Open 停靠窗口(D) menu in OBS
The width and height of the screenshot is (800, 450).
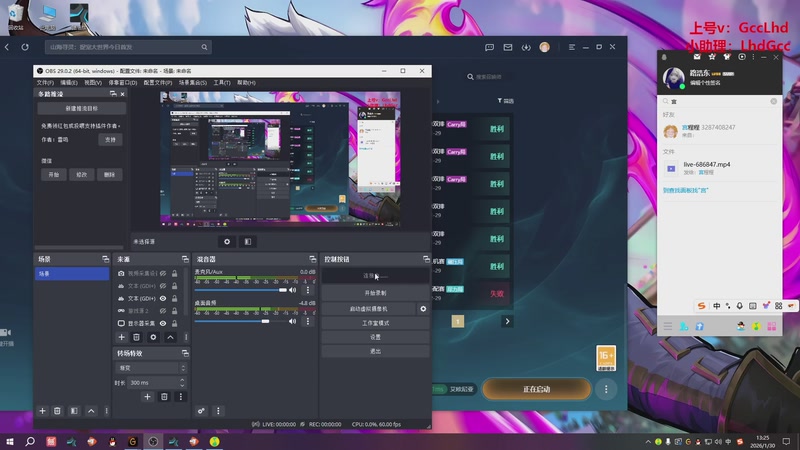coord(123,83)
